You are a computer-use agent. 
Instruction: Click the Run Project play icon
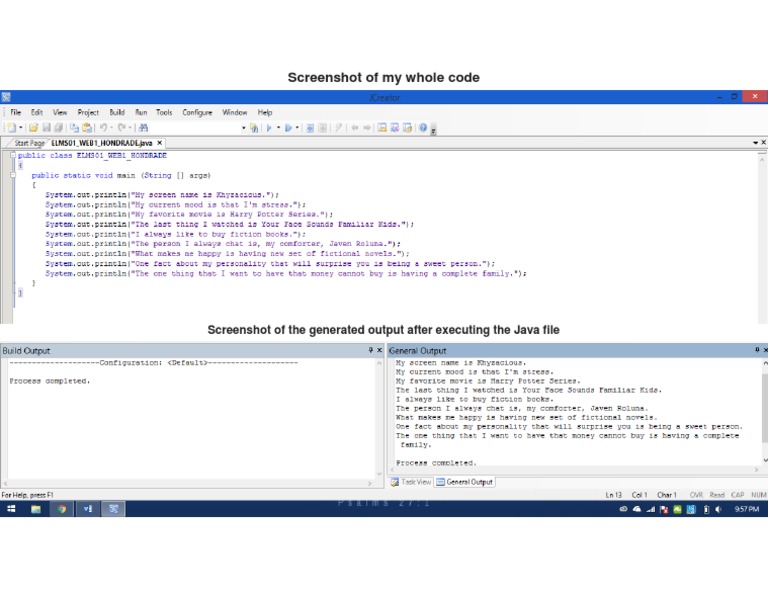tap(288, 128)
